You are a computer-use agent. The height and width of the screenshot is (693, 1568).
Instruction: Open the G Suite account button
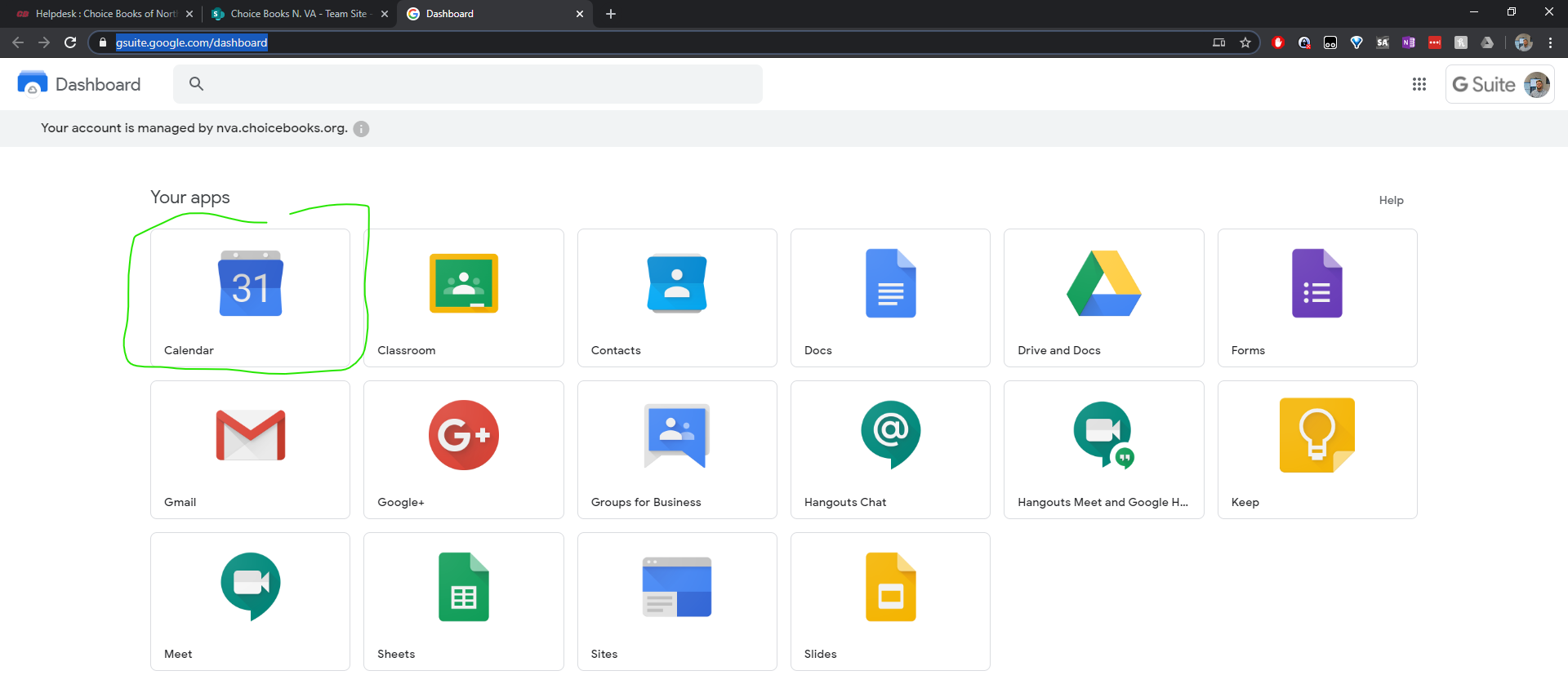tap(1499, 84)
